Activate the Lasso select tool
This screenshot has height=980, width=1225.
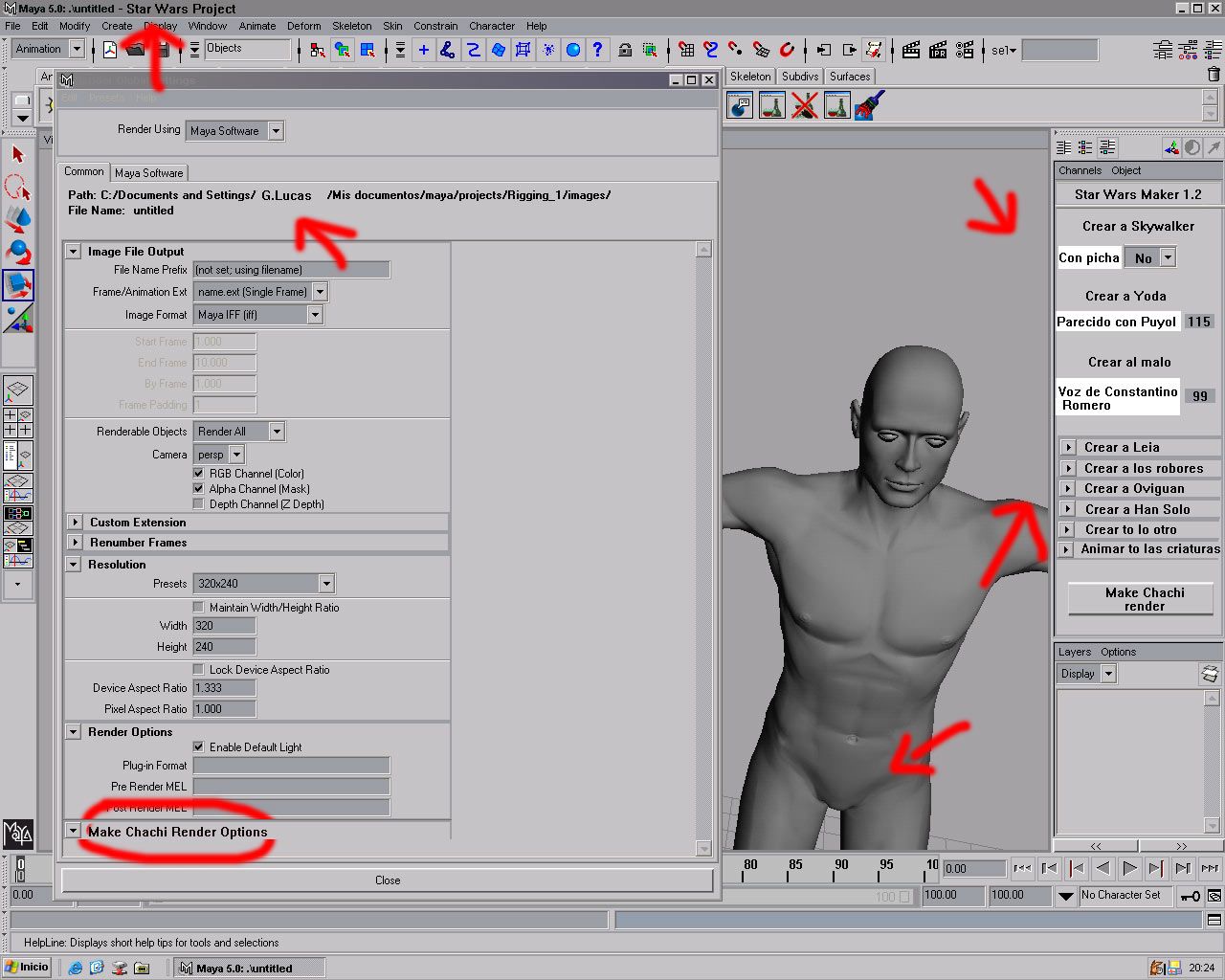pos(17,186)
